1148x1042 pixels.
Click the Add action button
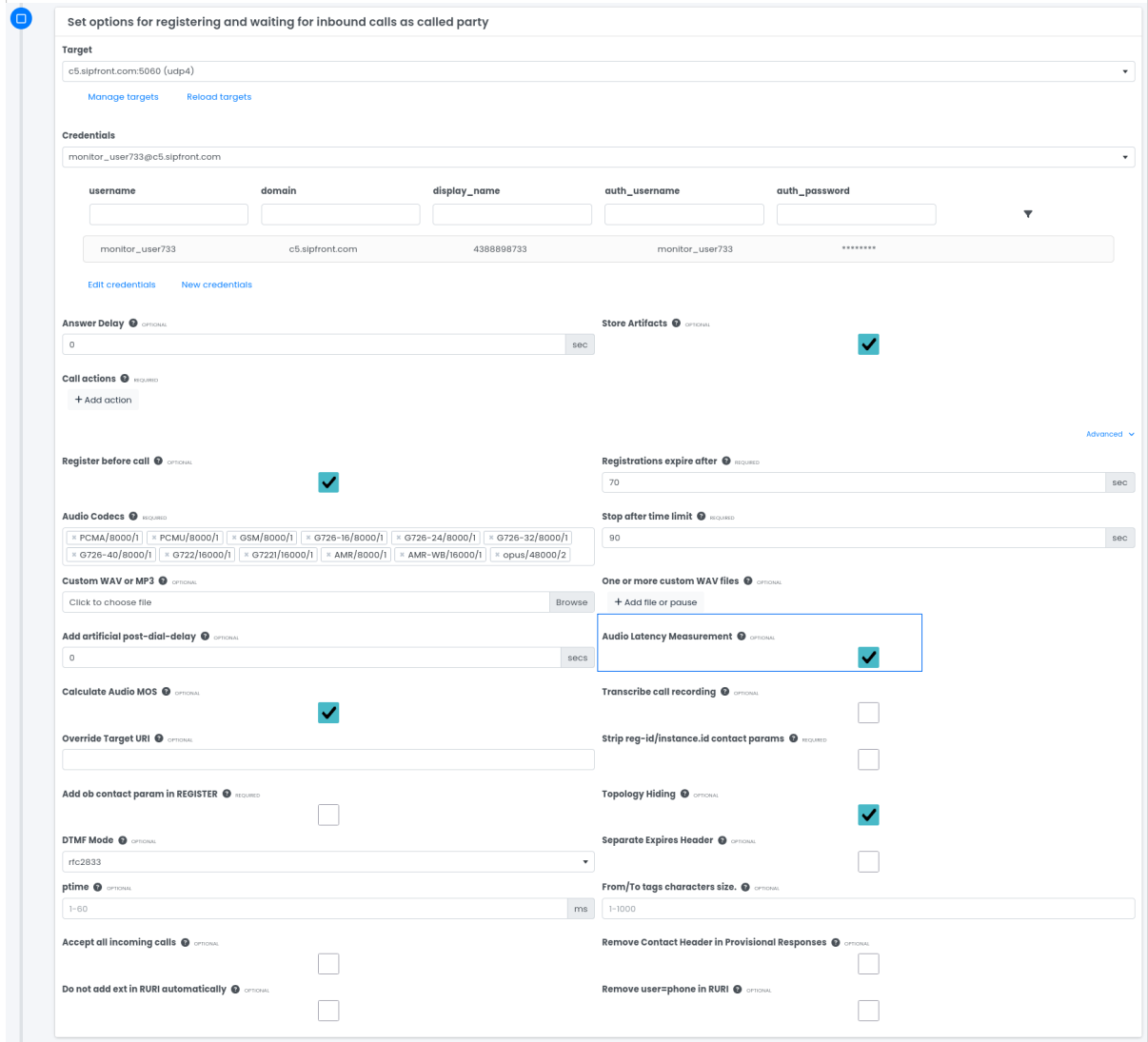(103, 401)
